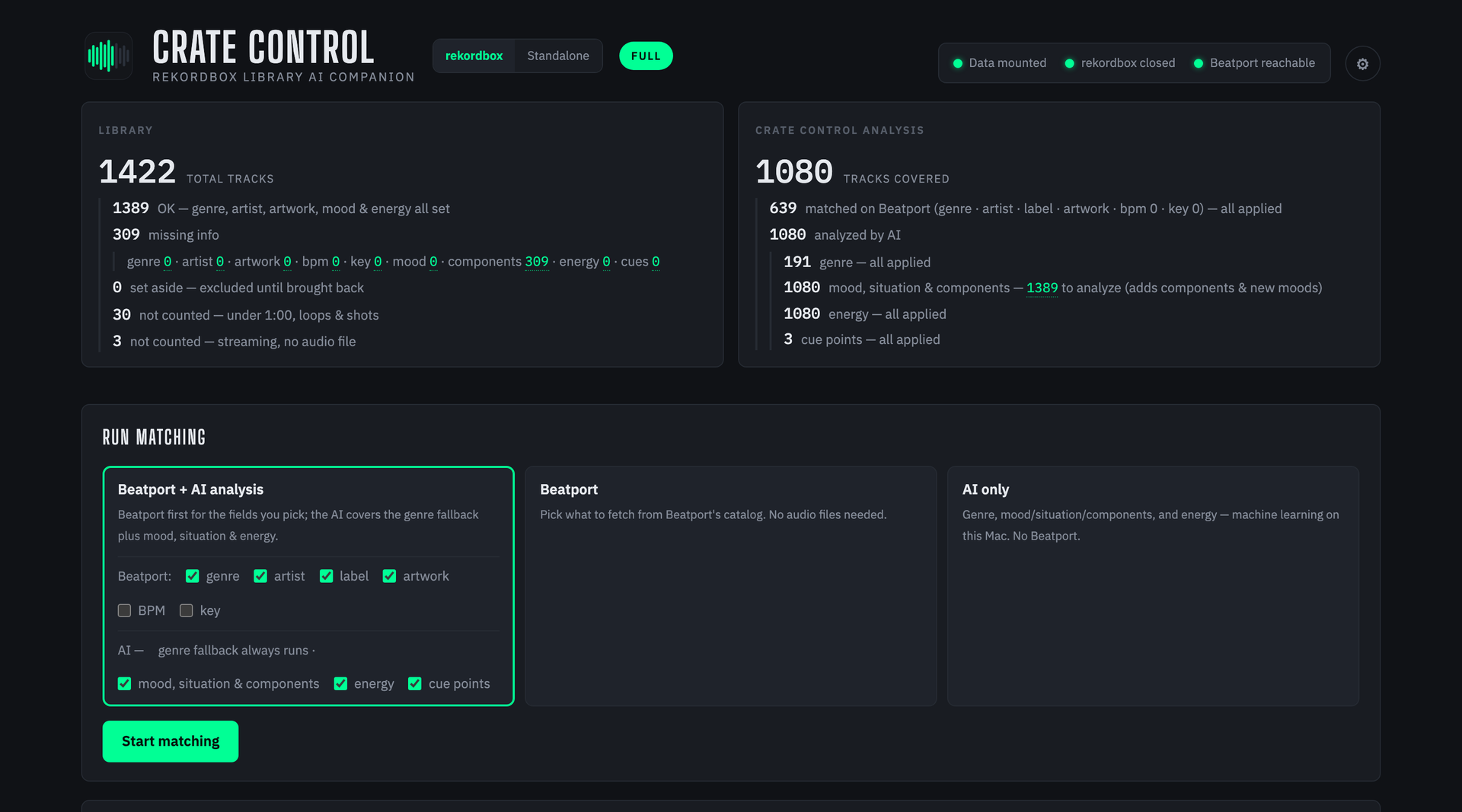Enable the key checkbox

tap(186, 610)
